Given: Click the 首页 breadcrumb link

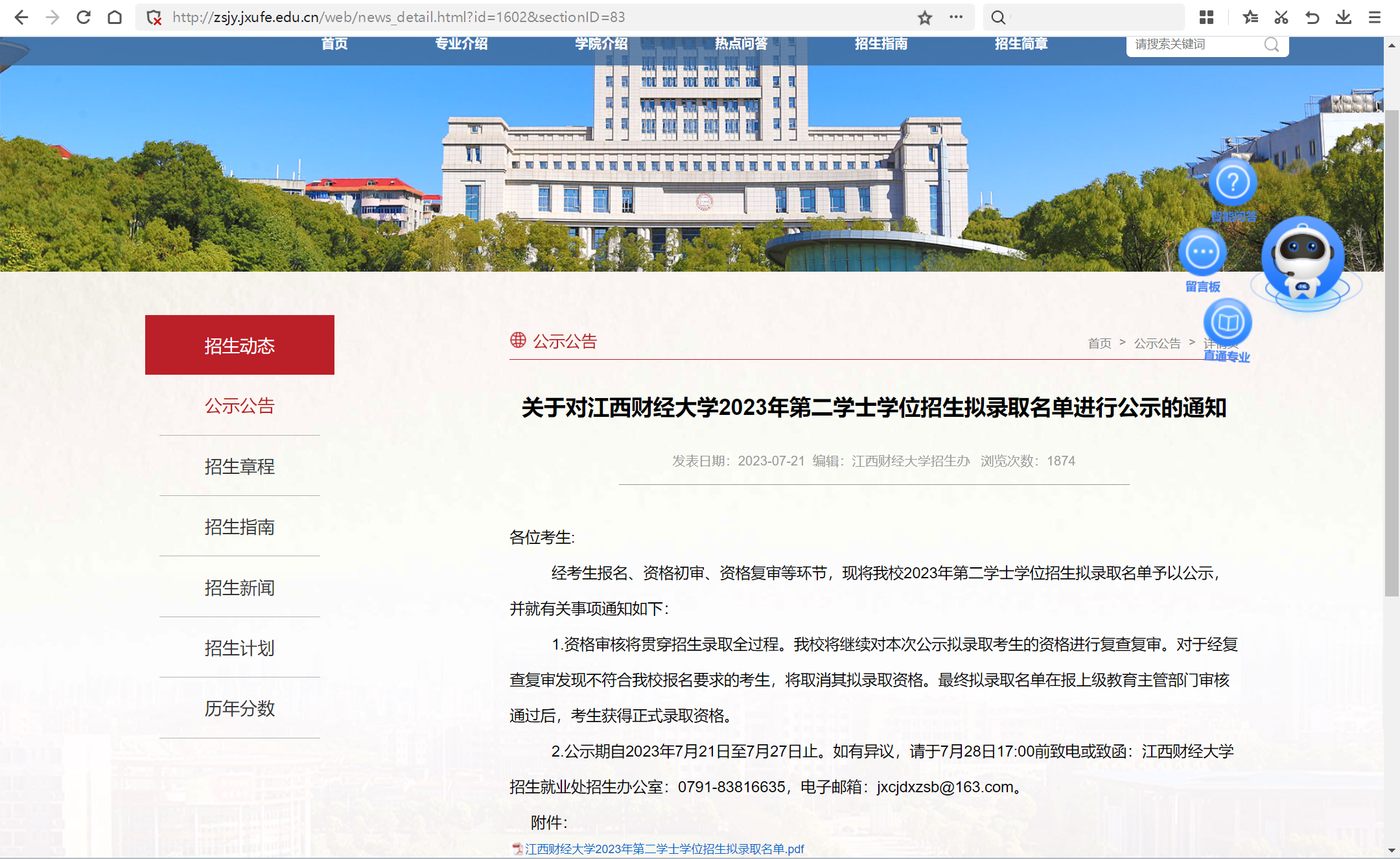Looking at the screenshot, I should pos(1099,343).
